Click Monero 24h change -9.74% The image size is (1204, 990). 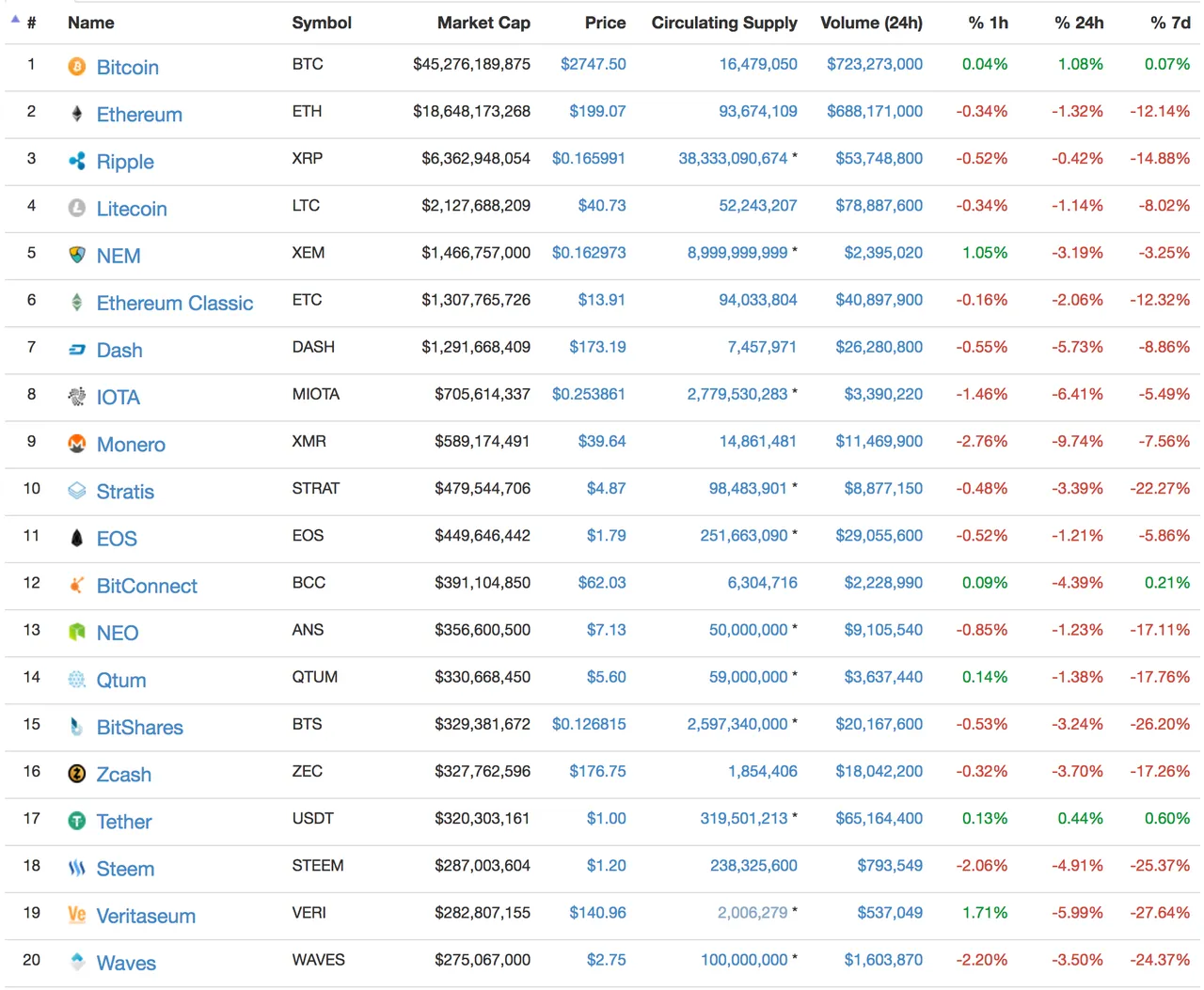click(1077, 441)
